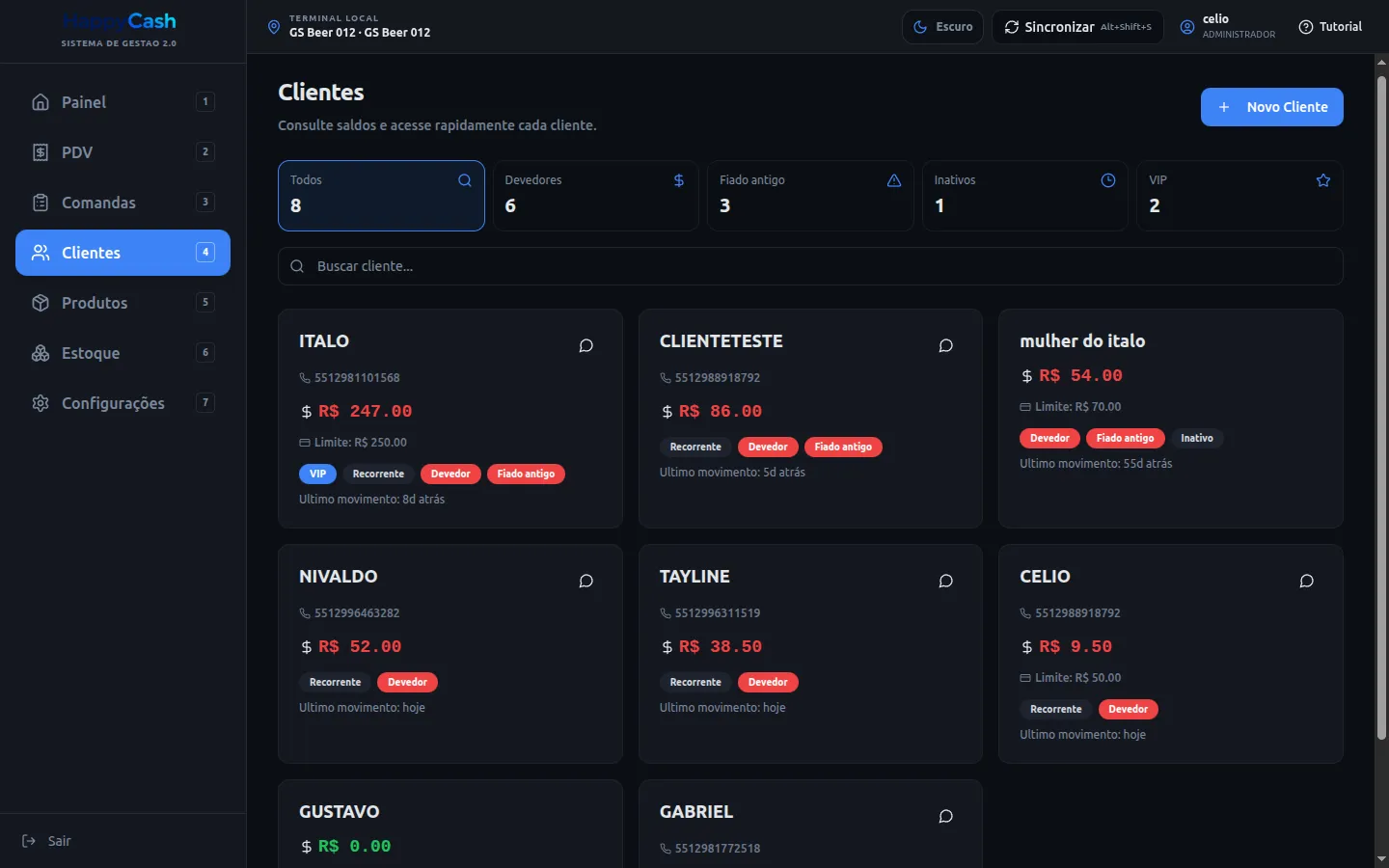
Task: Click the R$ 38.50 balance on TAYLINE
Action: [721, 646]
